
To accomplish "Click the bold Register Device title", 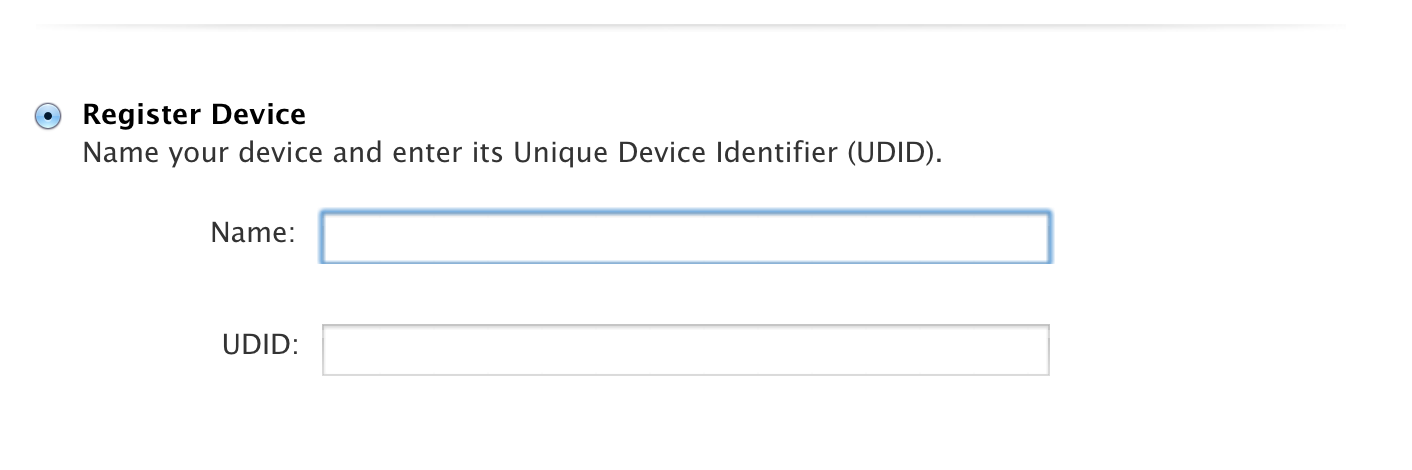I will pyautogui.click(x=194, y=115).
